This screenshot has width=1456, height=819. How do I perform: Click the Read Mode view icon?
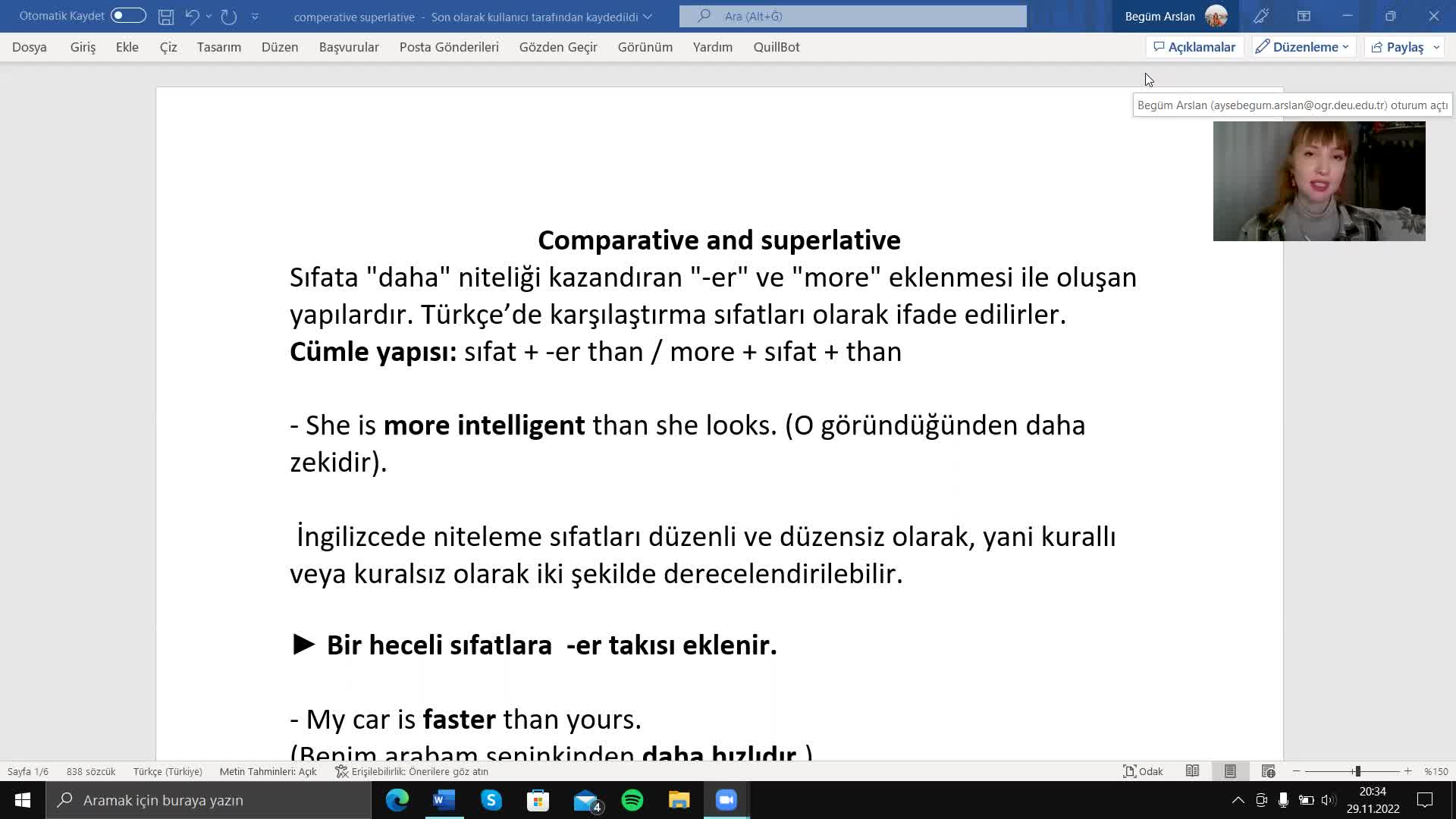pyautogui.click(x=1191, y=771)
